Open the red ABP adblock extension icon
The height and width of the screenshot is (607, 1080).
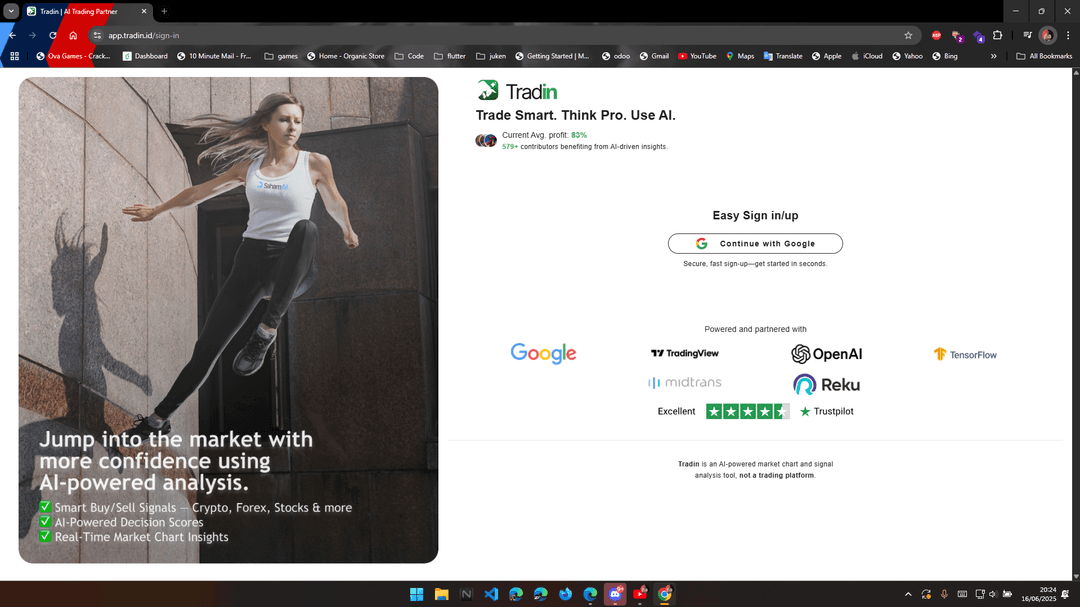click(936, 35)
